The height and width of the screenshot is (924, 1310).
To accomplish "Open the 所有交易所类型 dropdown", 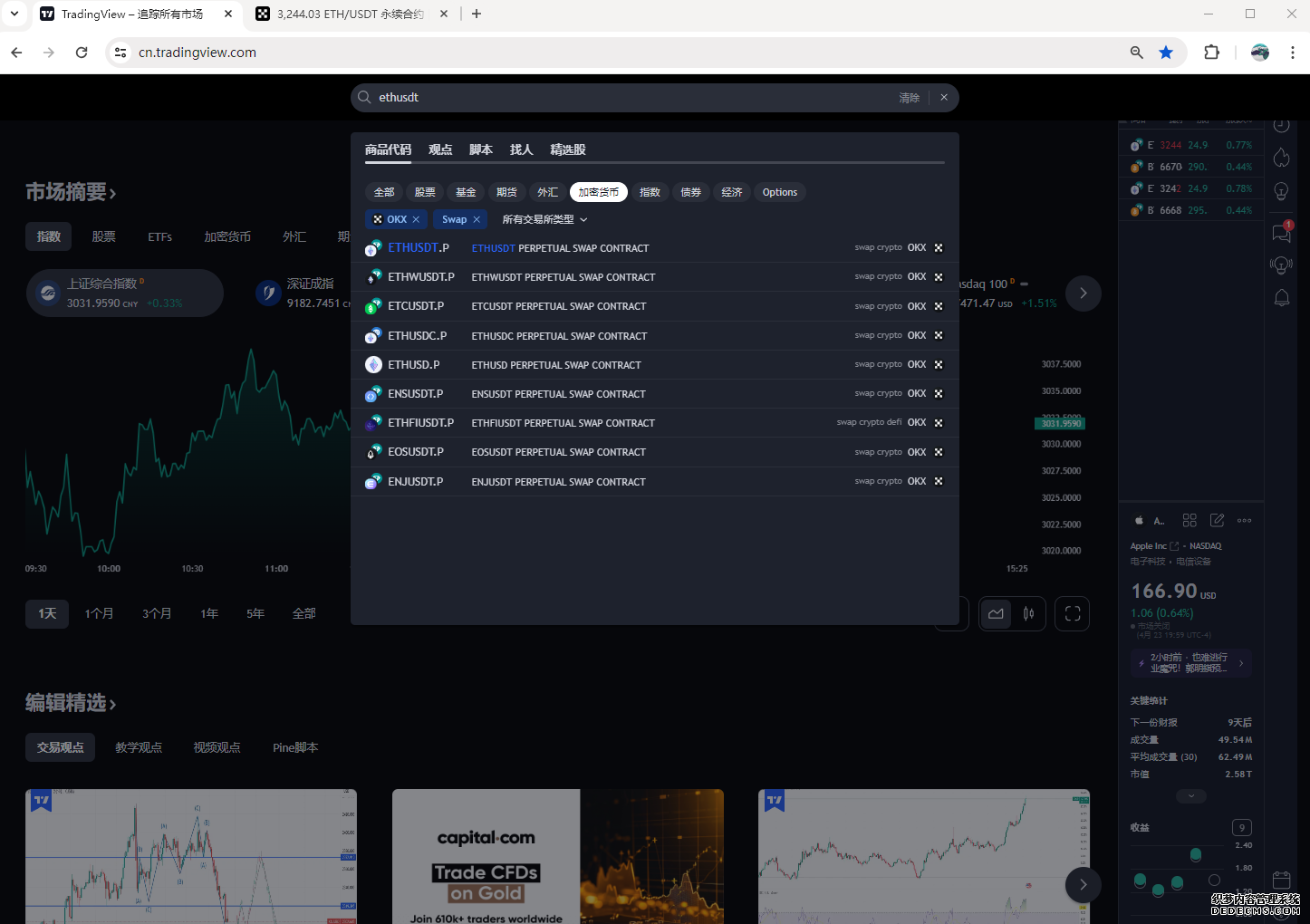I will [544, 219].
